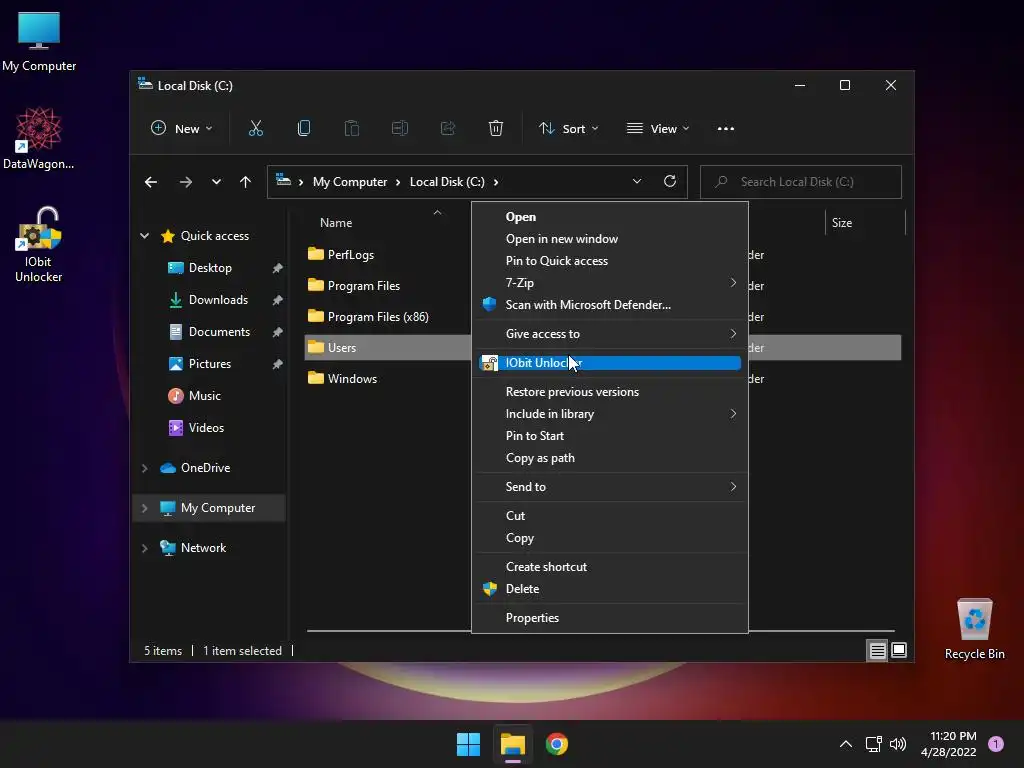Collapse the Quick access tree node
1024x768 pixels.
144,236
